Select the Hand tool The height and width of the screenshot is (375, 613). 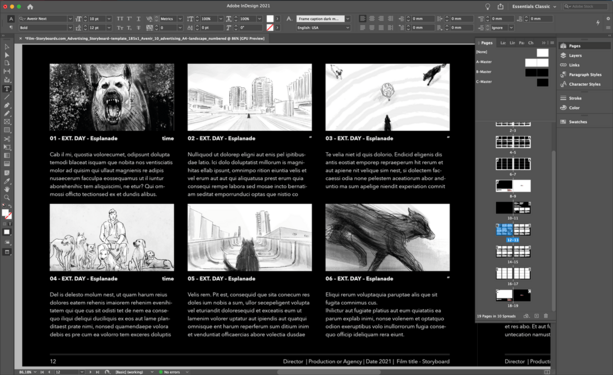[7, 189]
